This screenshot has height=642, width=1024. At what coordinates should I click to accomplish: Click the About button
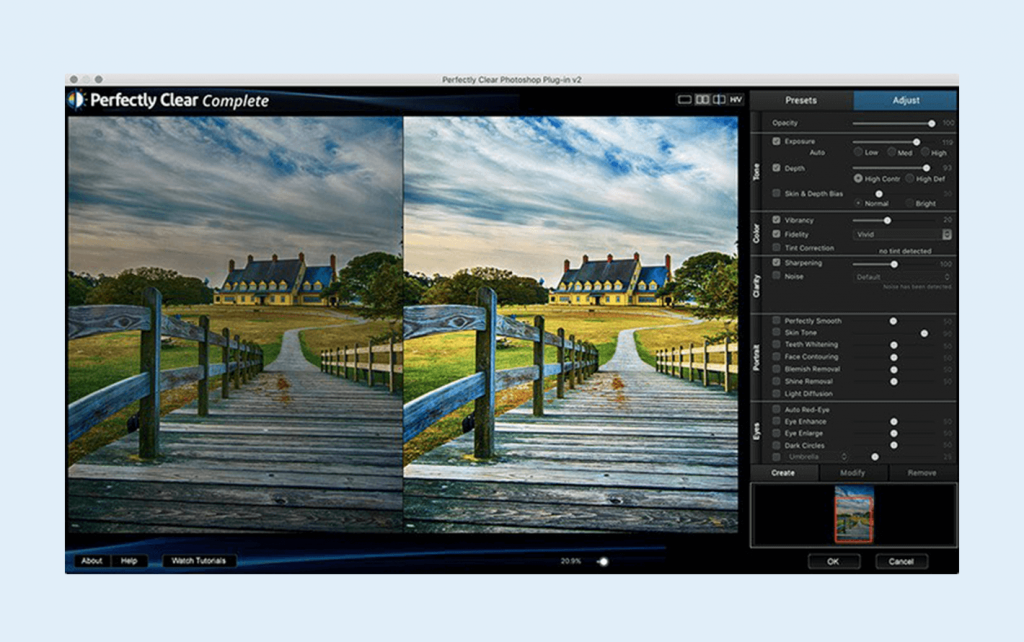(x=92, y=561)
